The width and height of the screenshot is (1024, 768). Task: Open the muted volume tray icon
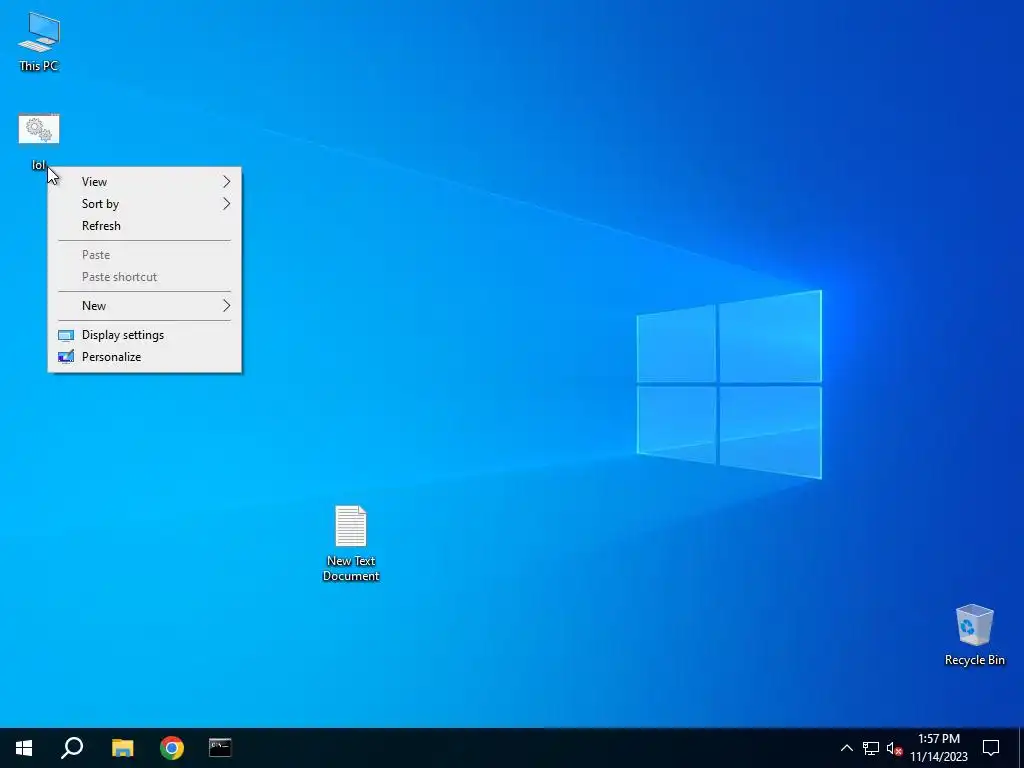pyautogui.click(x=894, y=748)
